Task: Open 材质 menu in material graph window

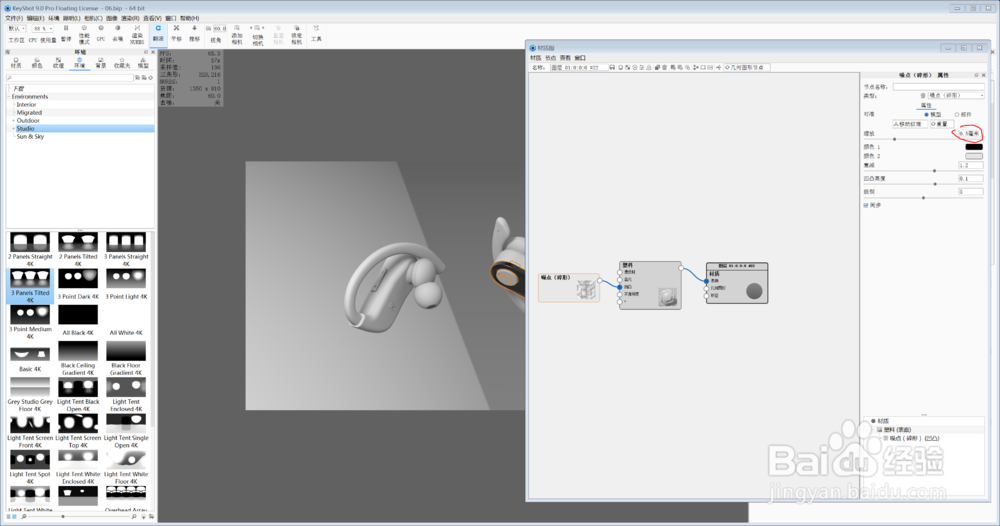Action: point(536,58)
